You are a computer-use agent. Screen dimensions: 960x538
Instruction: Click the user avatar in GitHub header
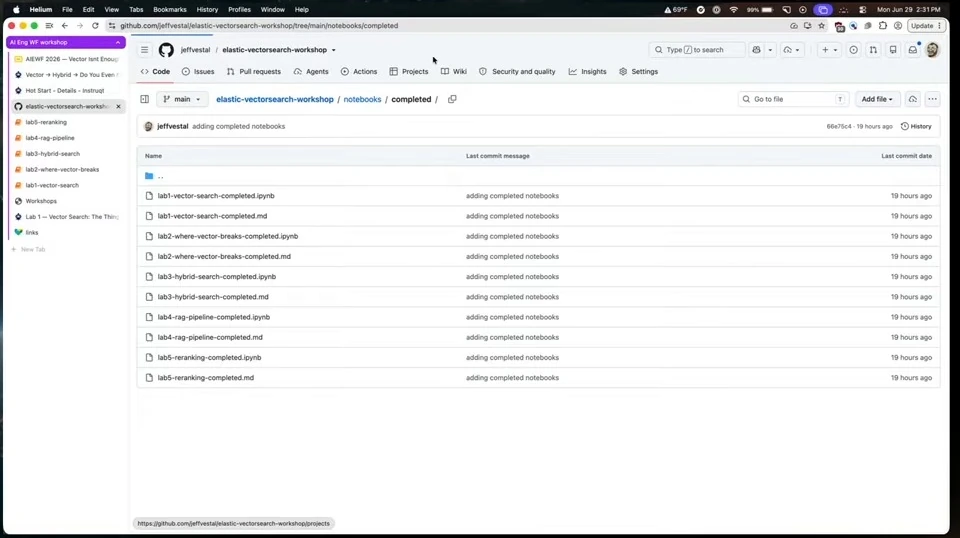[x=932, y=50]
